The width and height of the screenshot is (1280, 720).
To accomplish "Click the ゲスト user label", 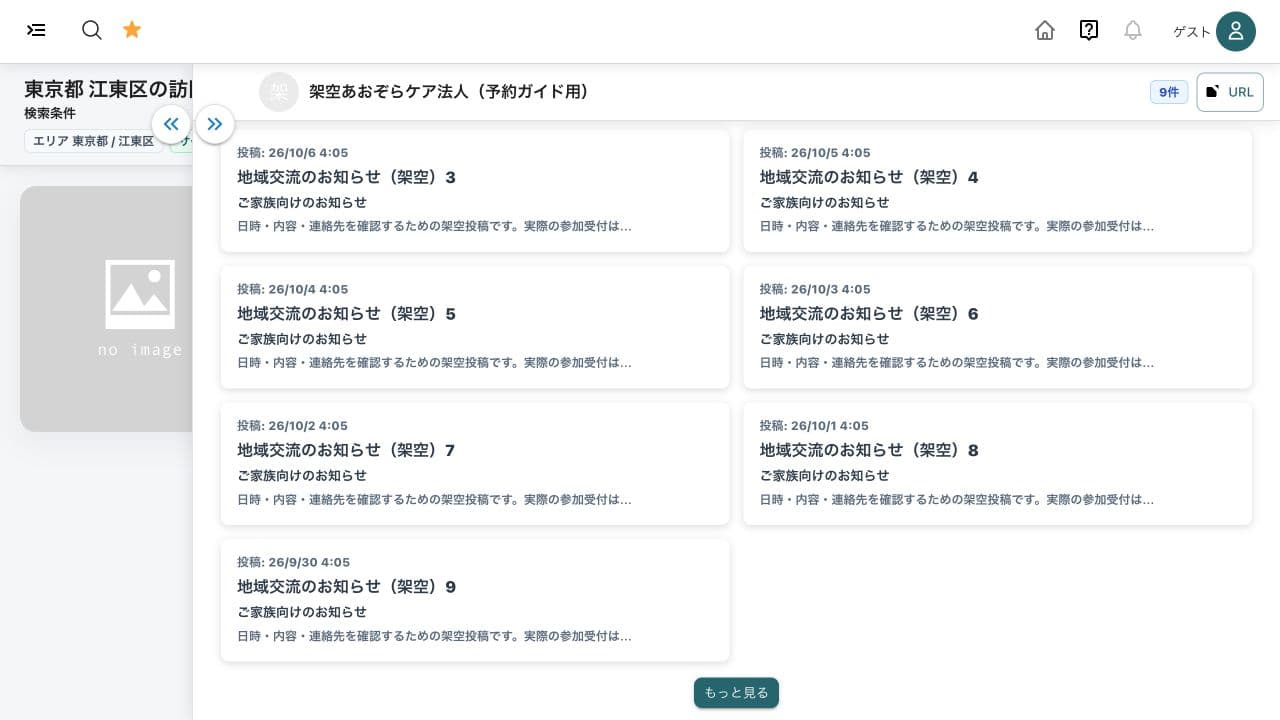I will (x=1192, y=32).
